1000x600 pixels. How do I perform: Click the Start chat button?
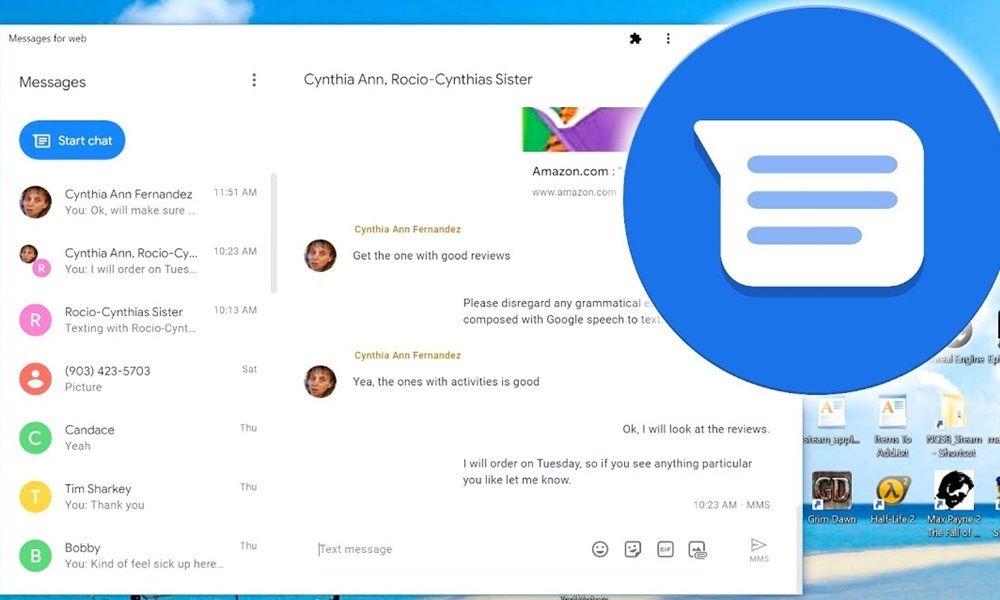click(x=72, y=140)
